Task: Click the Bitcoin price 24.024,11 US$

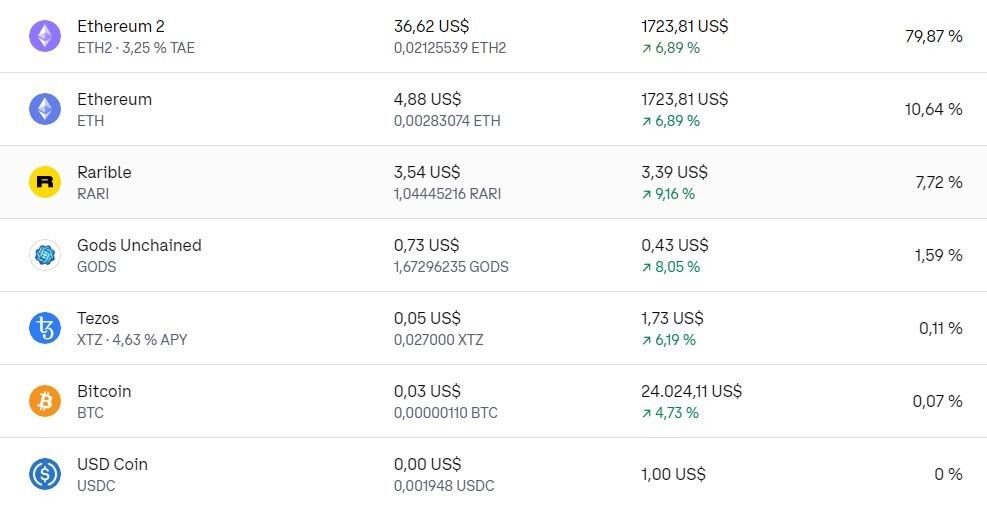Action: 692,391
